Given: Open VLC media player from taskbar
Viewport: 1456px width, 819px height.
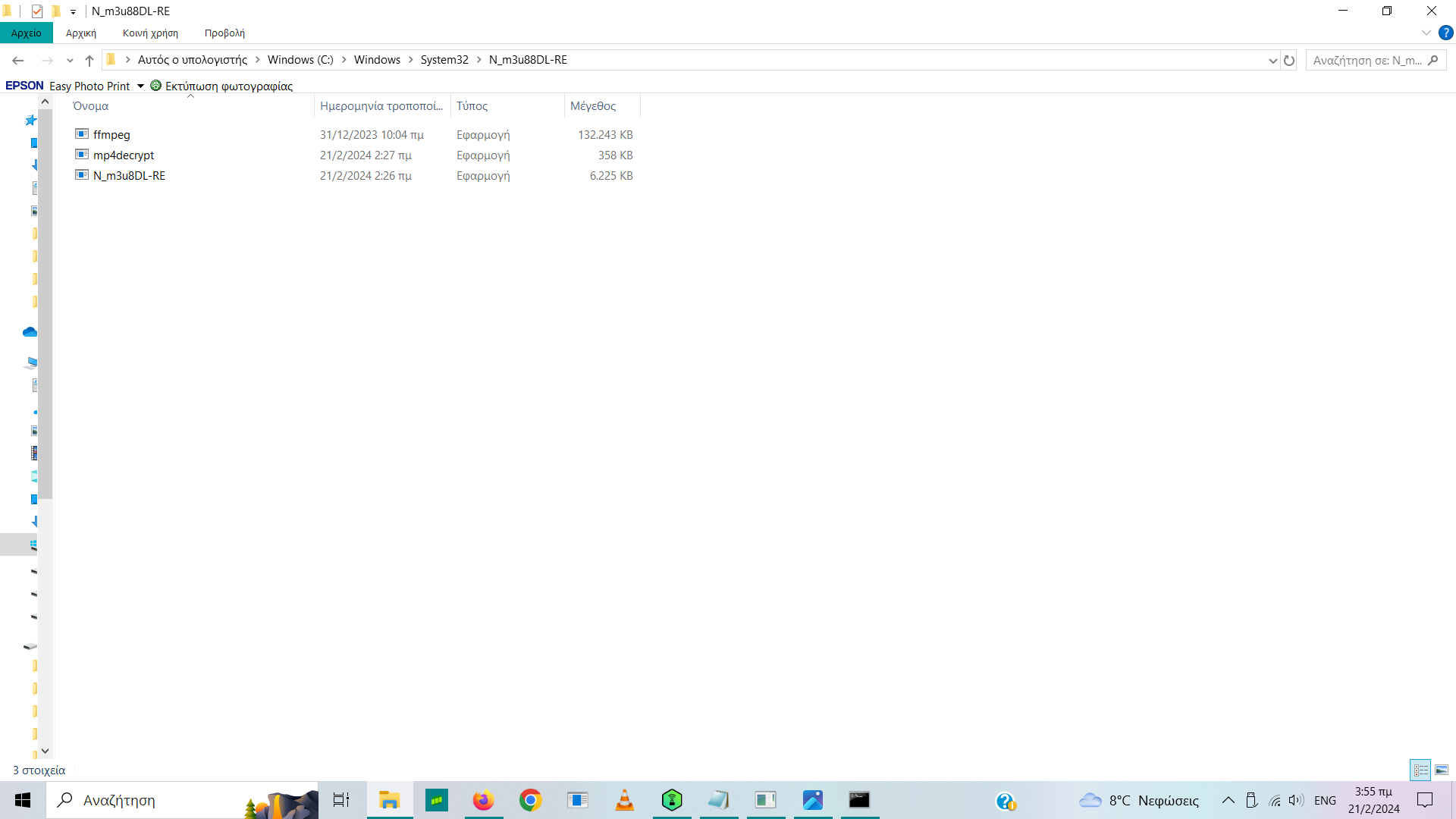Looking at the screenshot, I should [624, 800].
